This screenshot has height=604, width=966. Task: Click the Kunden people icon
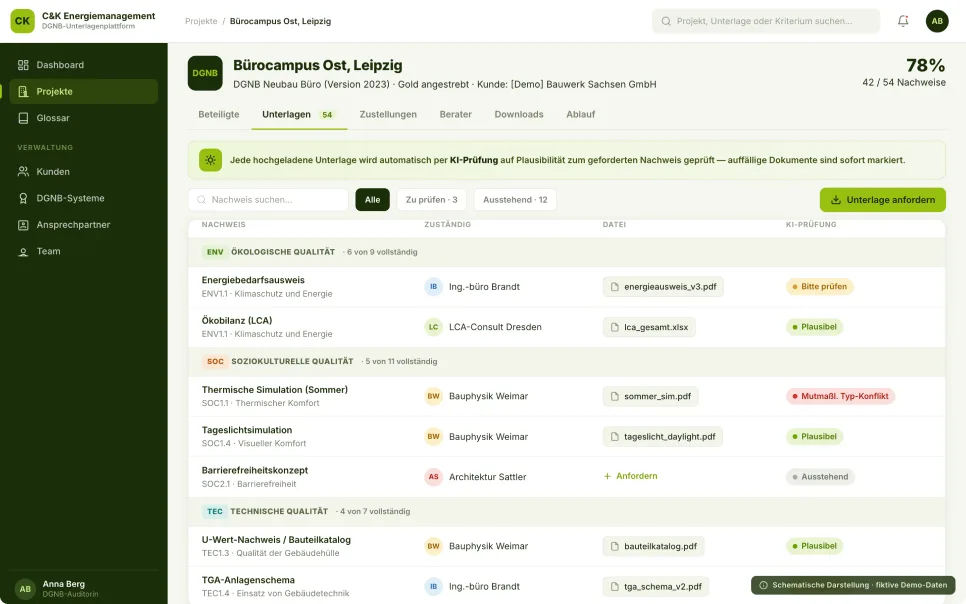tap(23, 171)
